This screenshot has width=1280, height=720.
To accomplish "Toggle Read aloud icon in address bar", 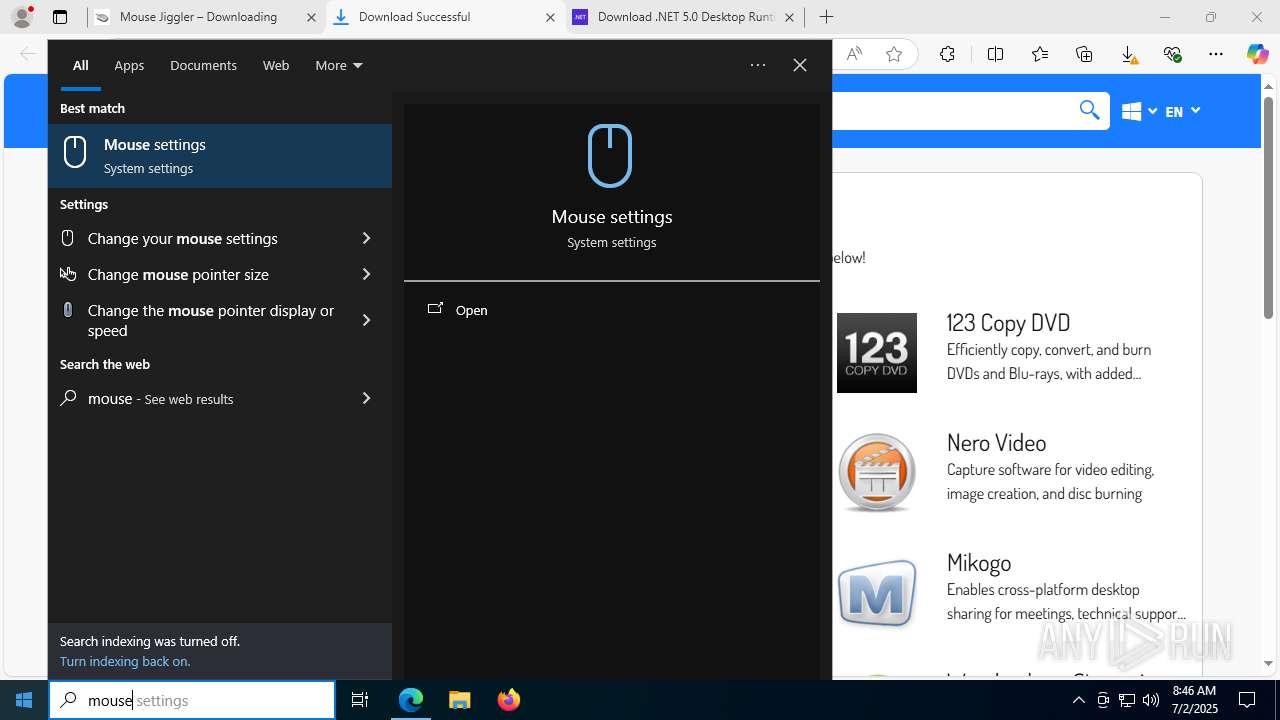I will [x=854, y=54].
